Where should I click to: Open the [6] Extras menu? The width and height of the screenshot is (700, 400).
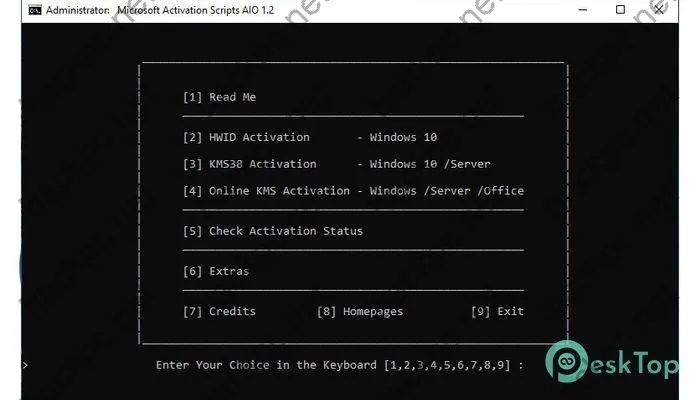coord(215,271)
